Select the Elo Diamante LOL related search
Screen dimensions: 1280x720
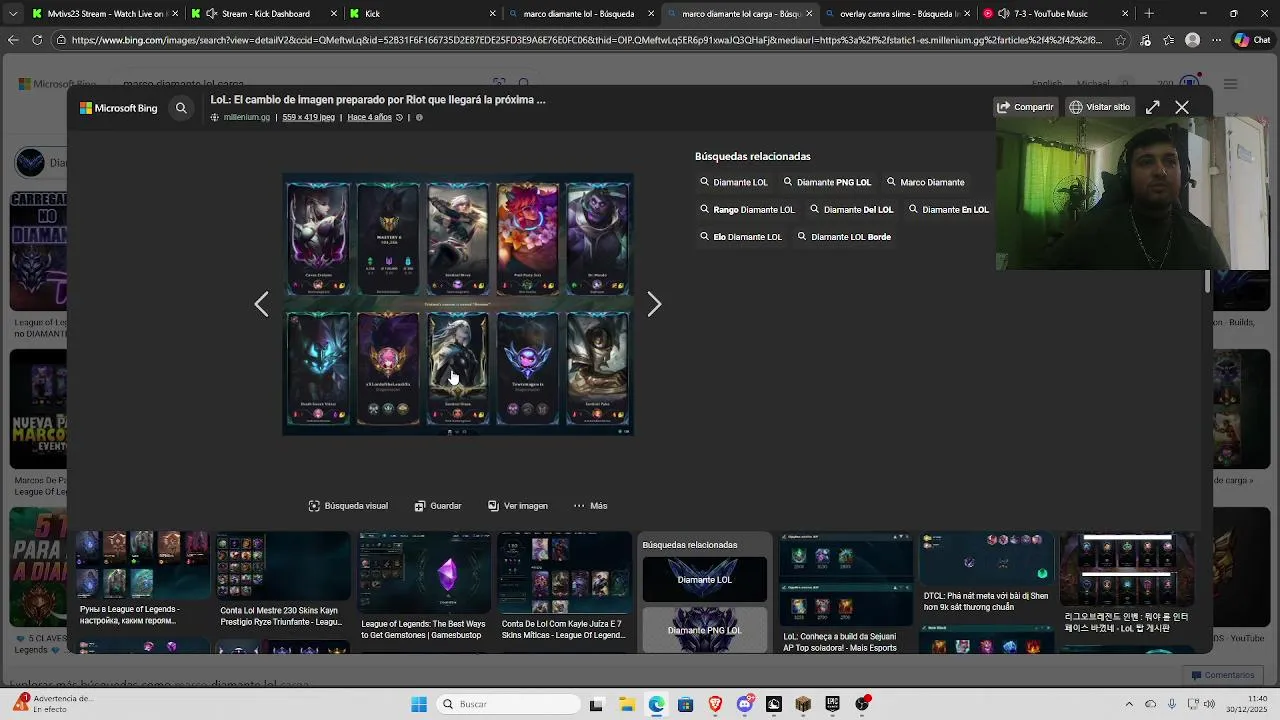coord(741,237)
